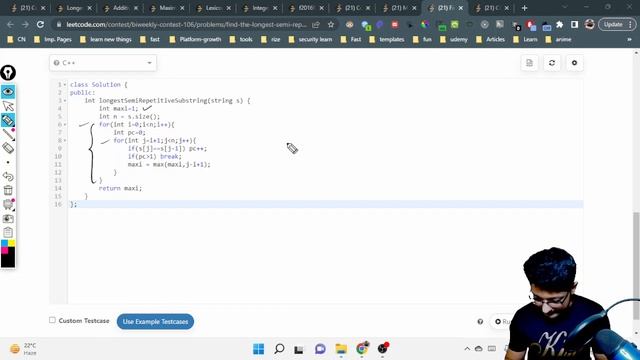Open the anime bookmark folder
Viewport: 640px width, 360px height.
558,40
